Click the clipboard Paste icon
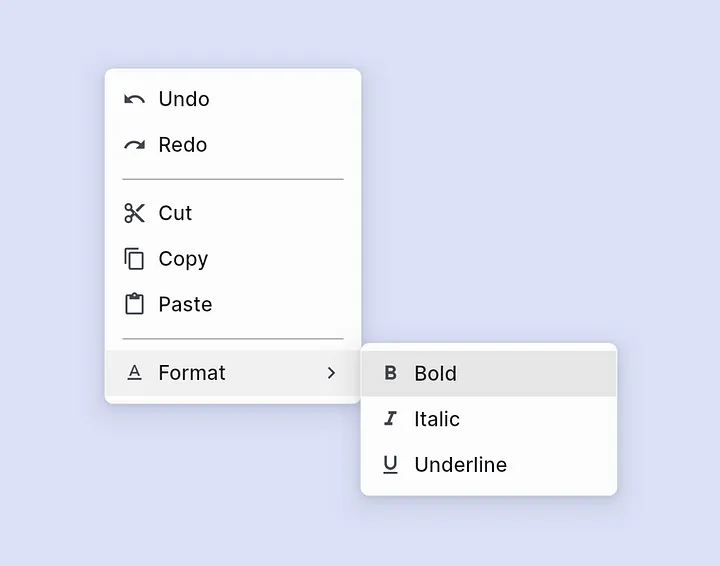The width and height of the screenshot is (720, 566). [134, 304]
